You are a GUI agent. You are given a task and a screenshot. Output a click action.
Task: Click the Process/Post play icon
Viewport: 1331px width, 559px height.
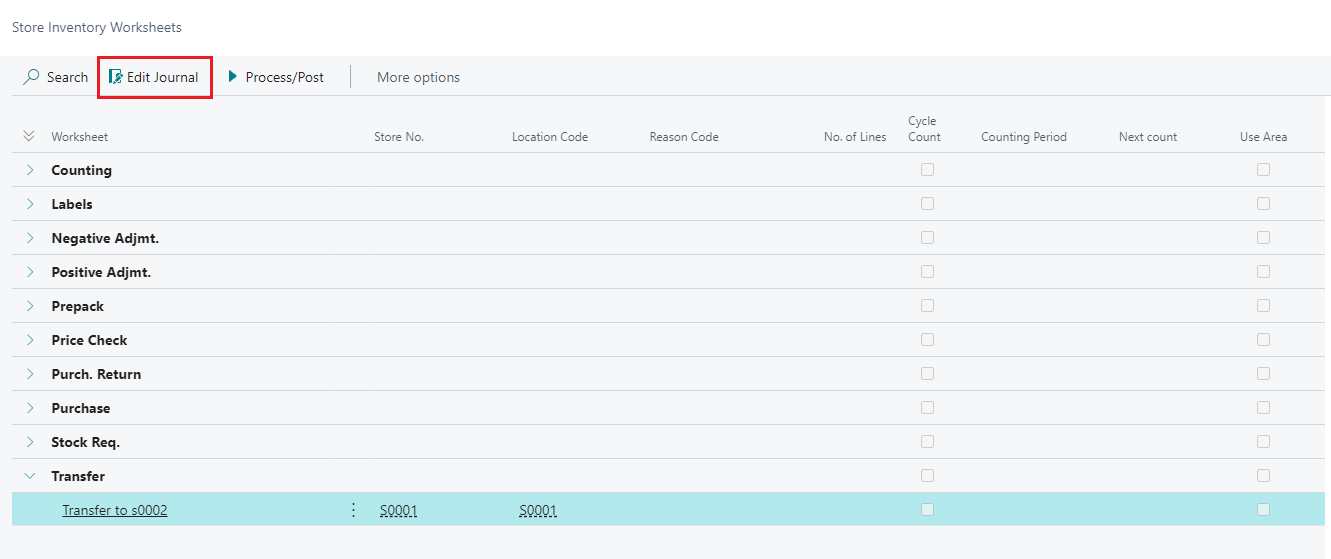pos(233,77)
